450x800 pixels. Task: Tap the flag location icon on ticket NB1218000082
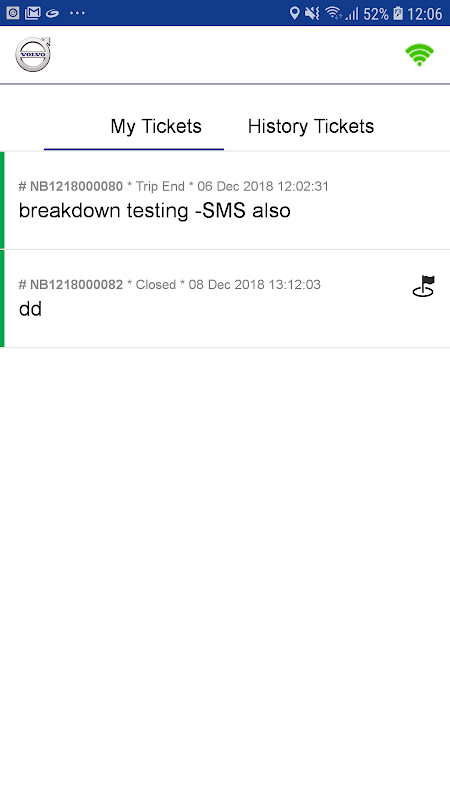423,286
